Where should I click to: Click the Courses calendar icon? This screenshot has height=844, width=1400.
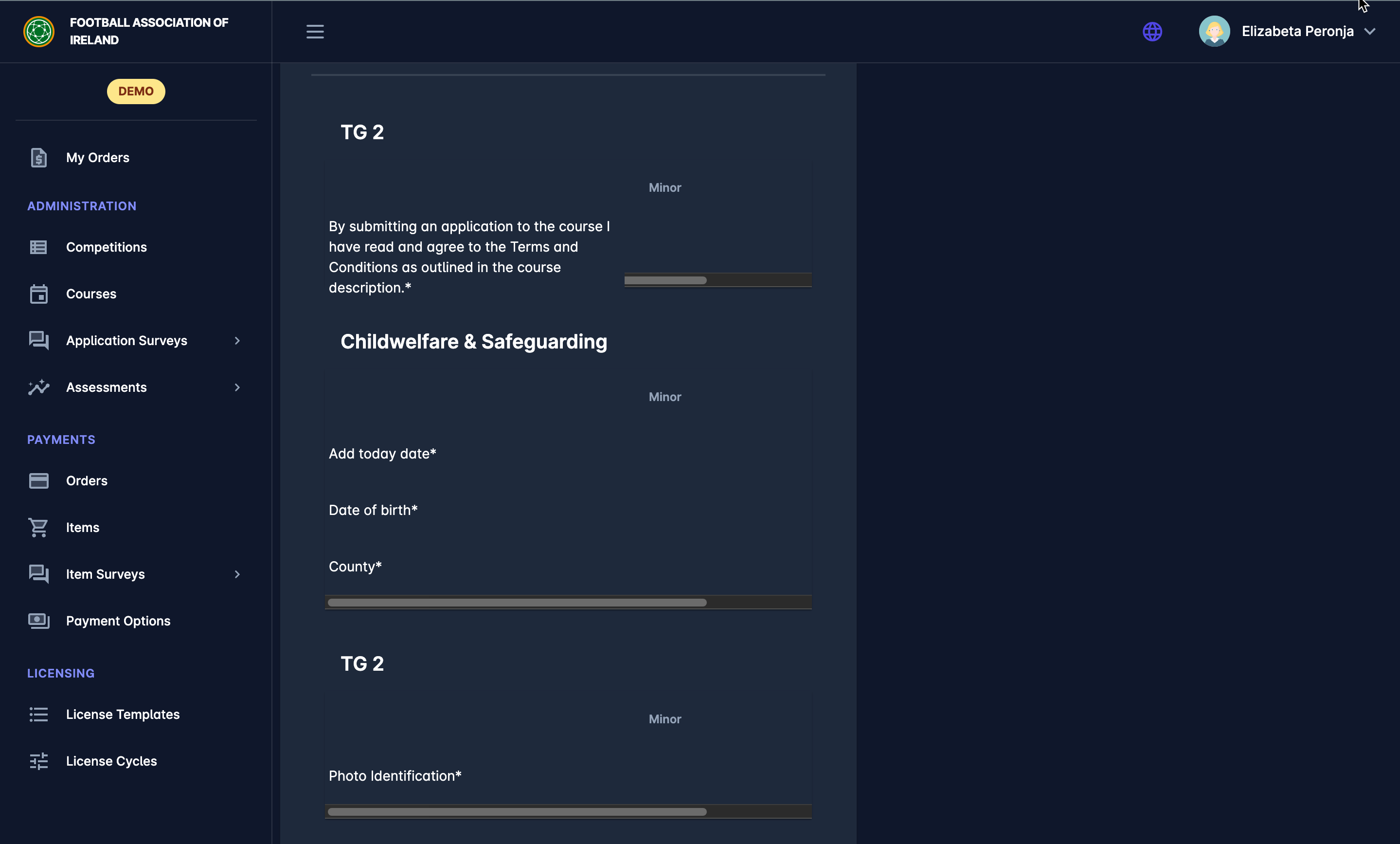(38, 294)
